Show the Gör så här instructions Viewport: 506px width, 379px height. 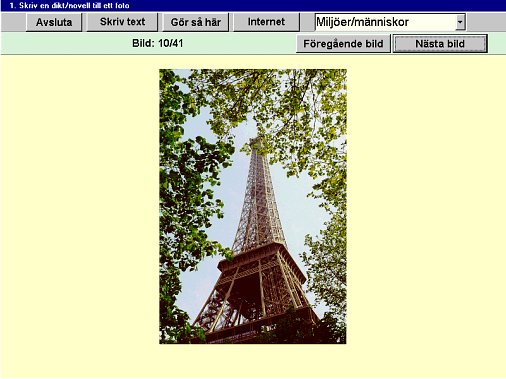click(195, 22)
